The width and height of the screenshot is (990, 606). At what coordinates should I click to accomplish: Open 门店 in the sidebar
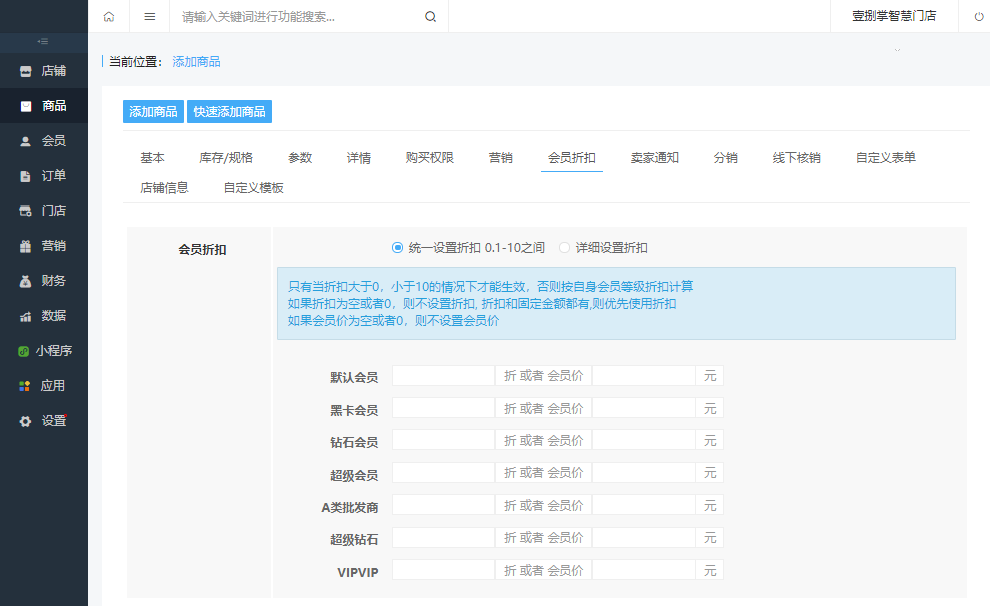pyautogui.click(x=44, y=210)
